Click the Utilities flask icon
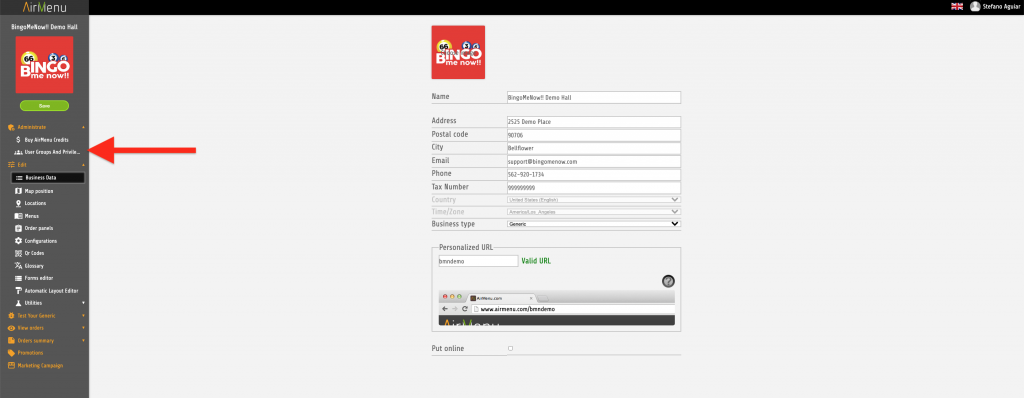 click(18, 303)
